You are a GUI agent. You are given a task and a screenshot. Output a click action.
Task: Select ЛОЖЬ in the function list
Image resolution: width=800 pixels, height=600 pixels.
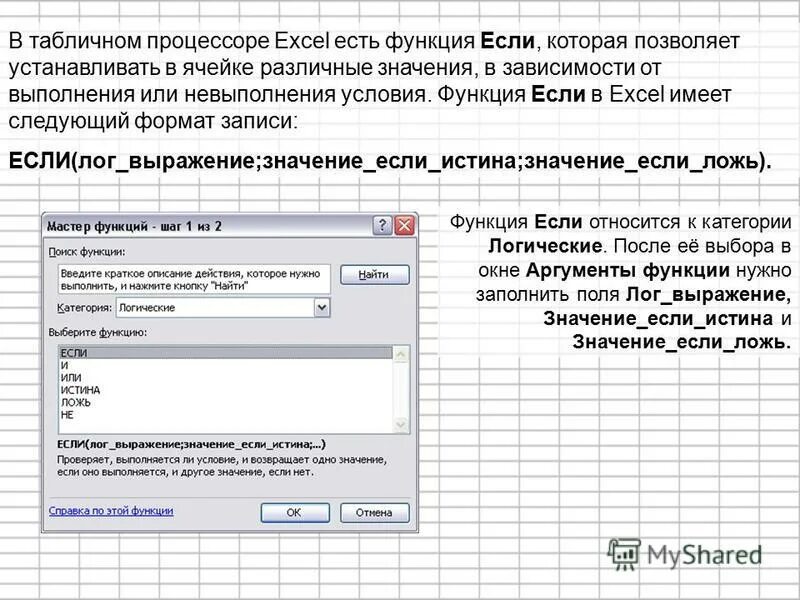(225, 403)
